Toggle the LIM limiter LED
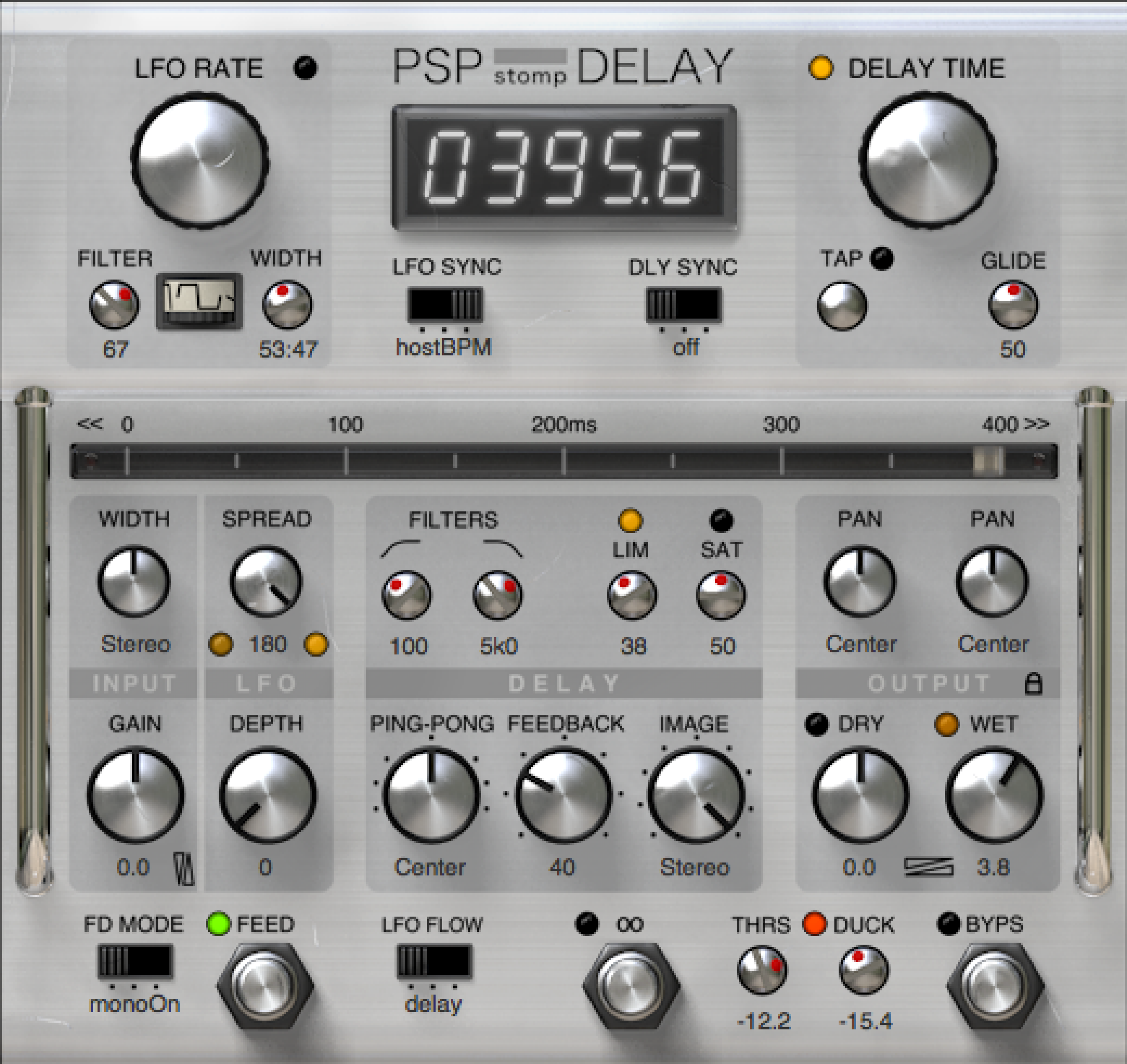Image resolution: width=1127 pixels, height=1064 pixels. pos(630,519)
